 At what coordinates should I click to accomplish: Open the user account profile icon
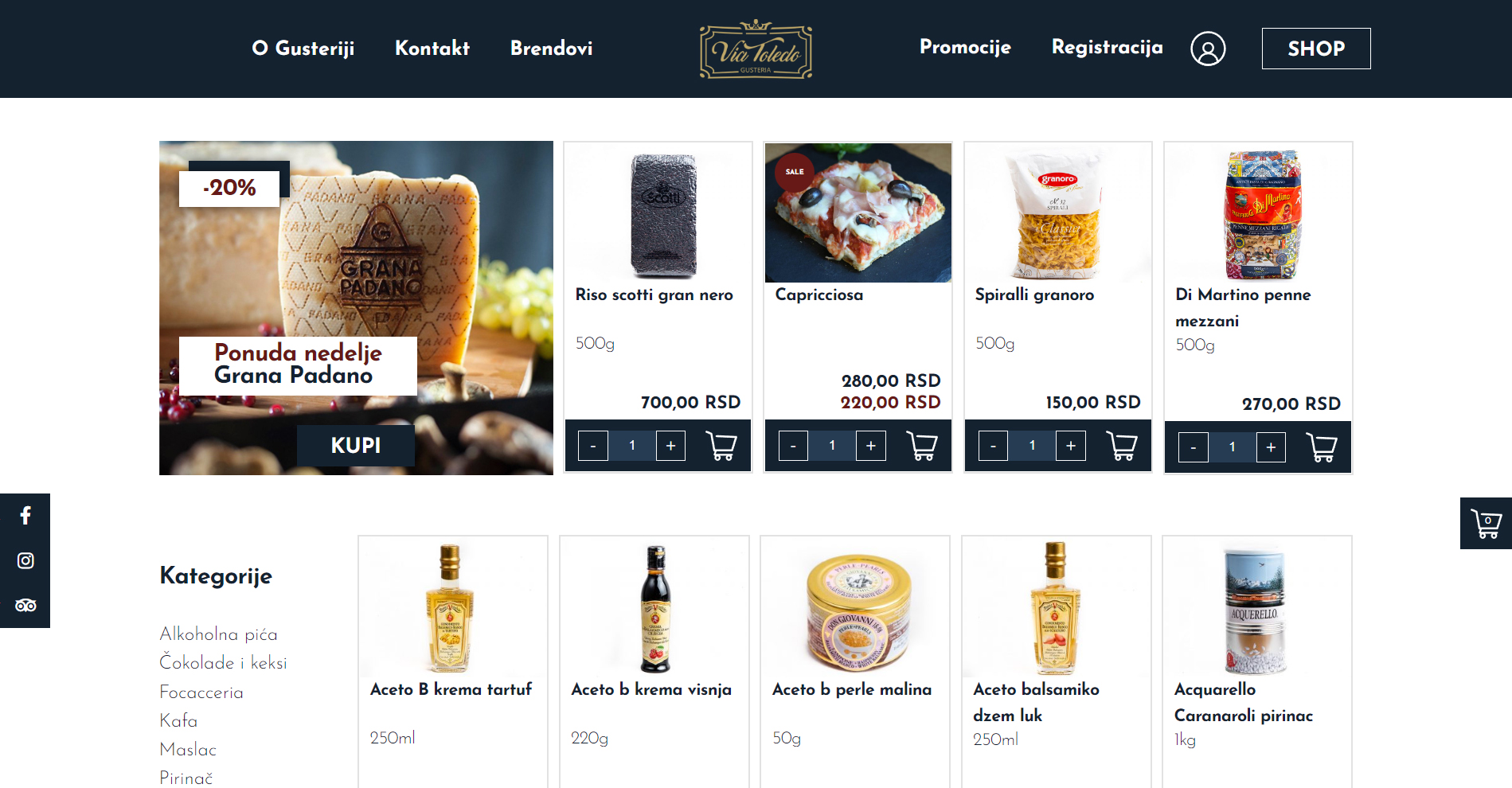pyautogui.click(x=1208, y=49)
